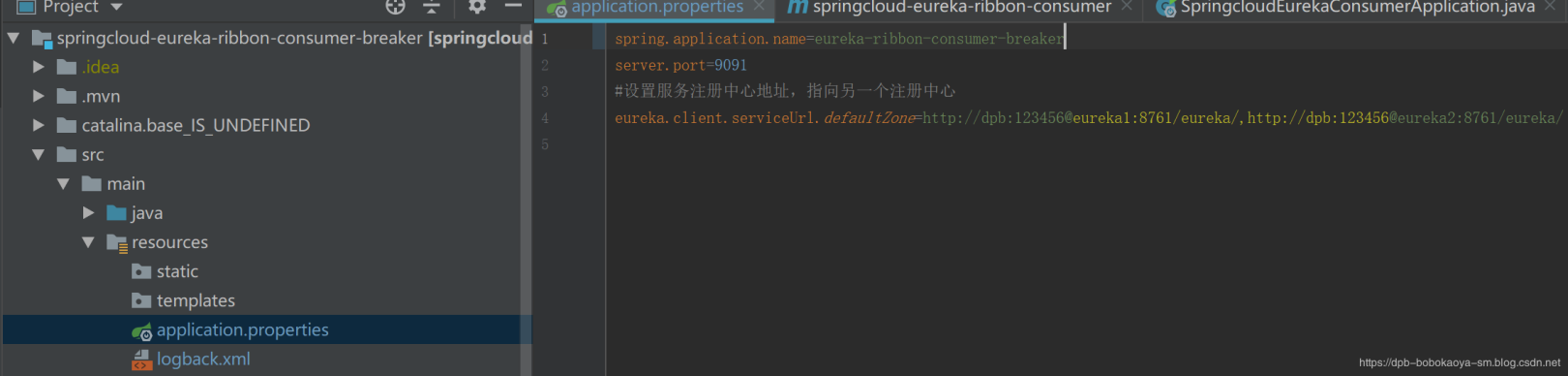Click the java source folder icon

(x=117, y=213)
